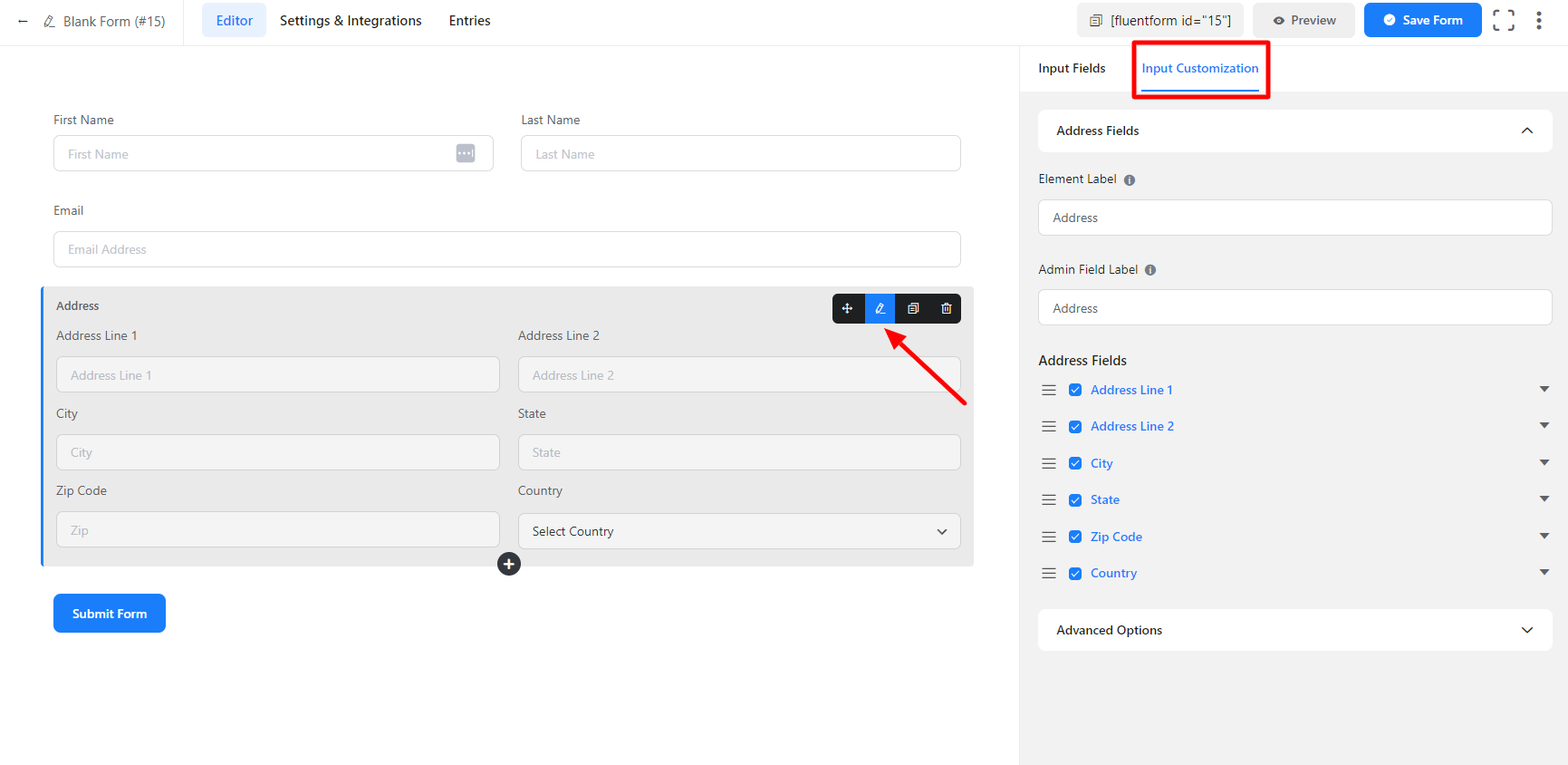Open the three-dot more options menu
The height and width of the screenshot is (765, 1568).
[1539, 20]
